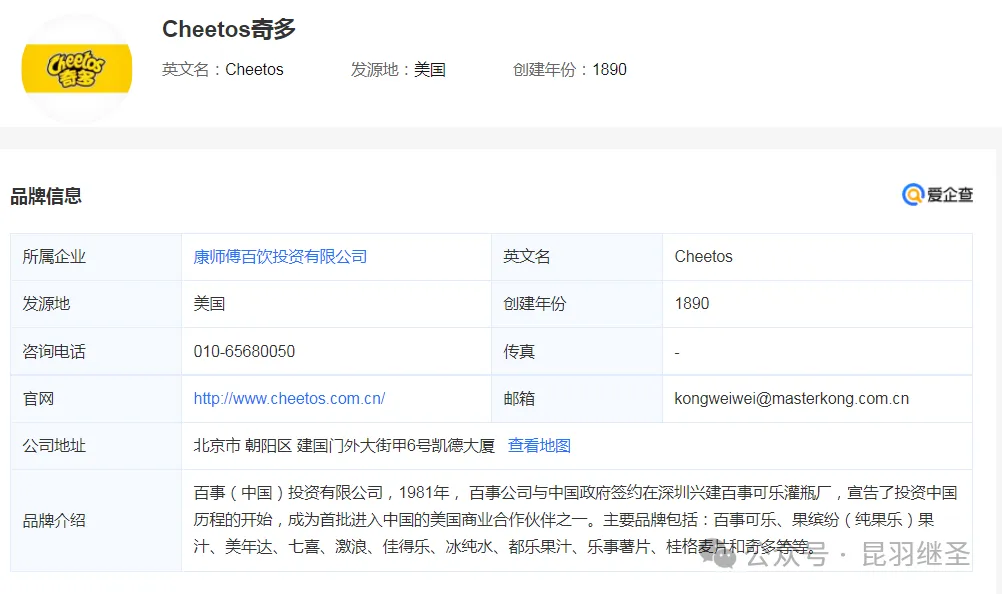Click the 所属企业 label cell

point(96,257)
